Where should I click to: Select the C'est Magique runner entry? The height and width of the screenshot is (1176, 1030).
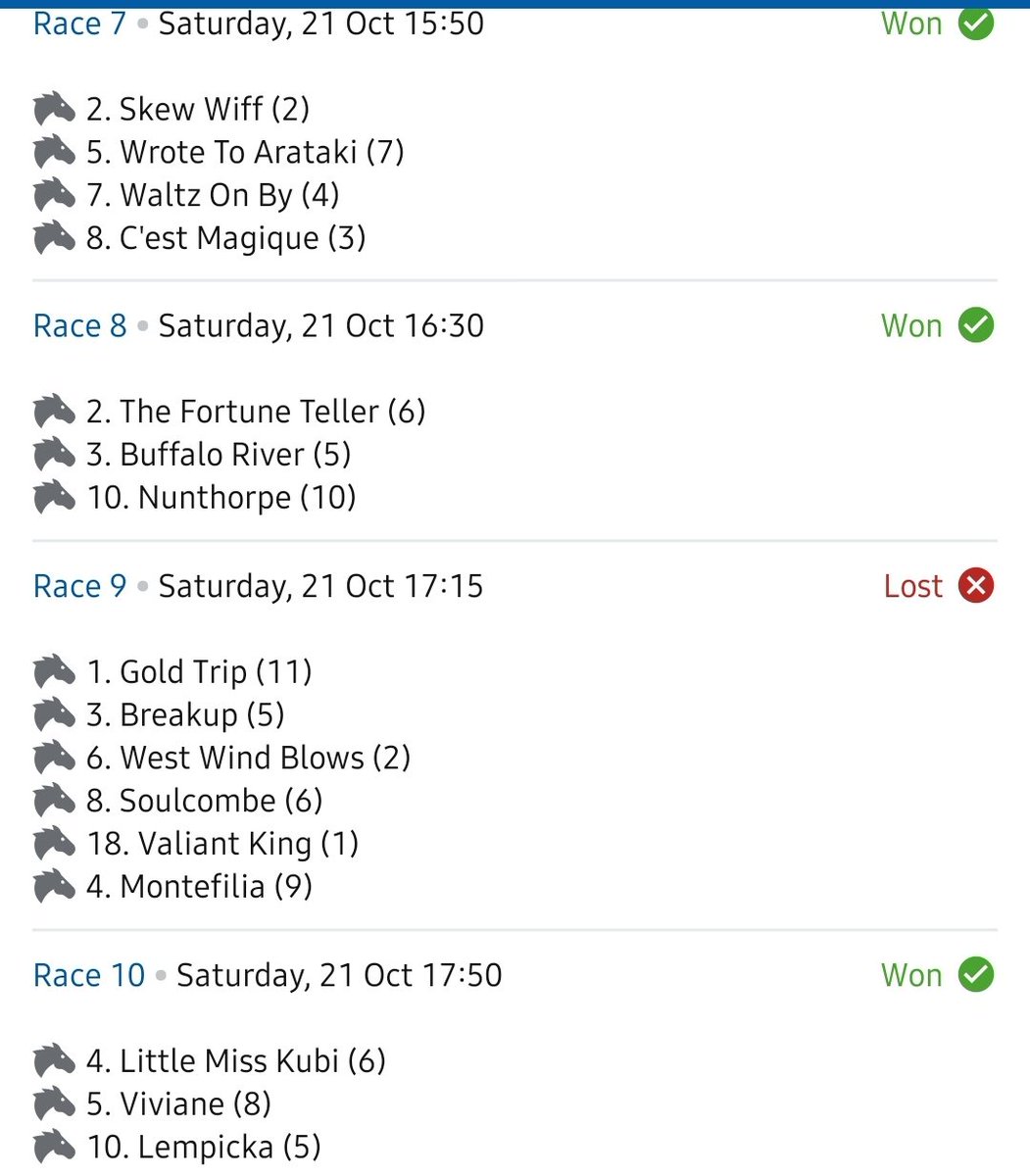click(200, 238)
